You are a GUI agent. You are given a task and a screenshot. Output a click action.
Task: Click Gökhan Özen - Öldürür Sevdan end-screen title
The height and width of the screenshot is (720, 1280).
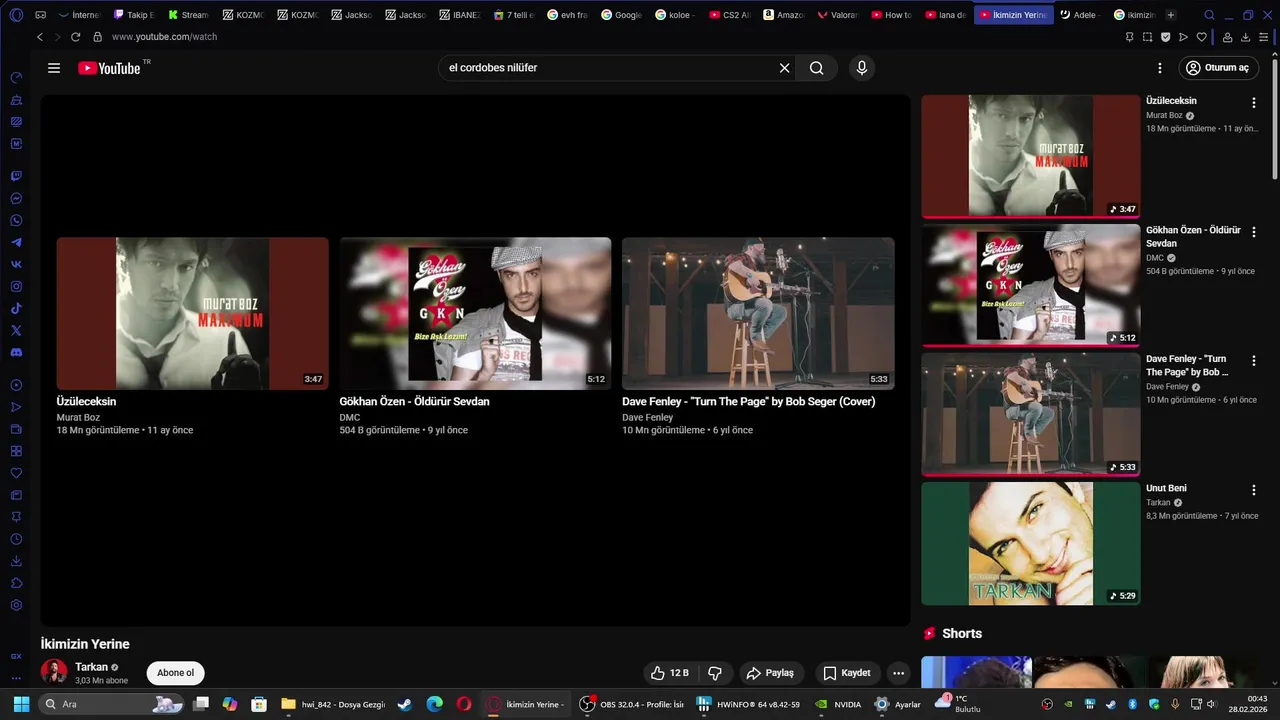coord(414,401)
